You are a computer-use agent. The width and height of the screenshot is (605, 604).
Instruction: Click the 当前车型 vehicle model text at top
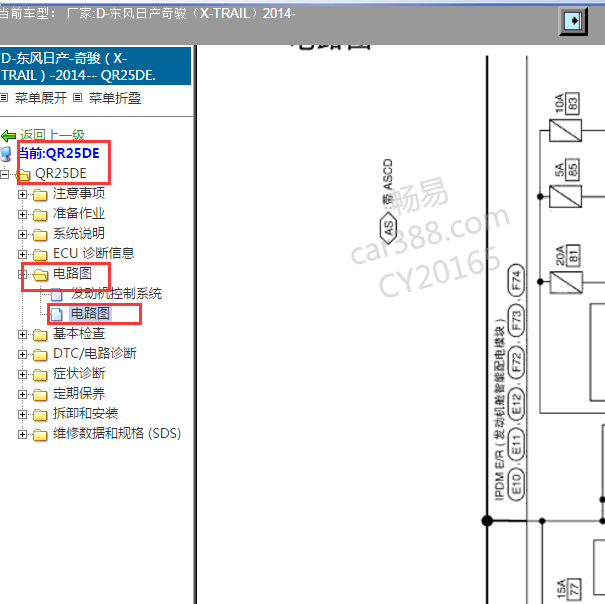[147, 14]
